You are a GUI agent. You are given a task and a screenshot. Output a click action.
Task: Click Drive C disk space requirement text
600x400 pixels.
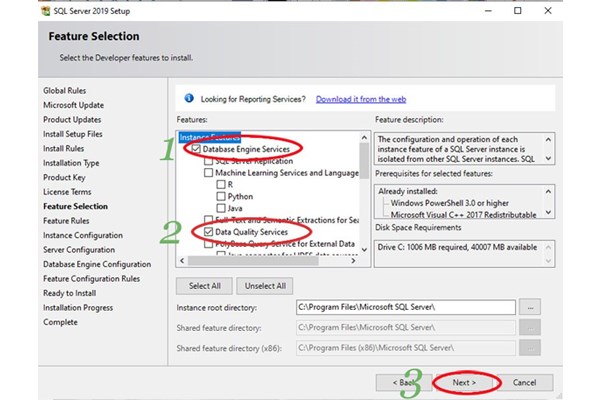(x=457, y=247)
